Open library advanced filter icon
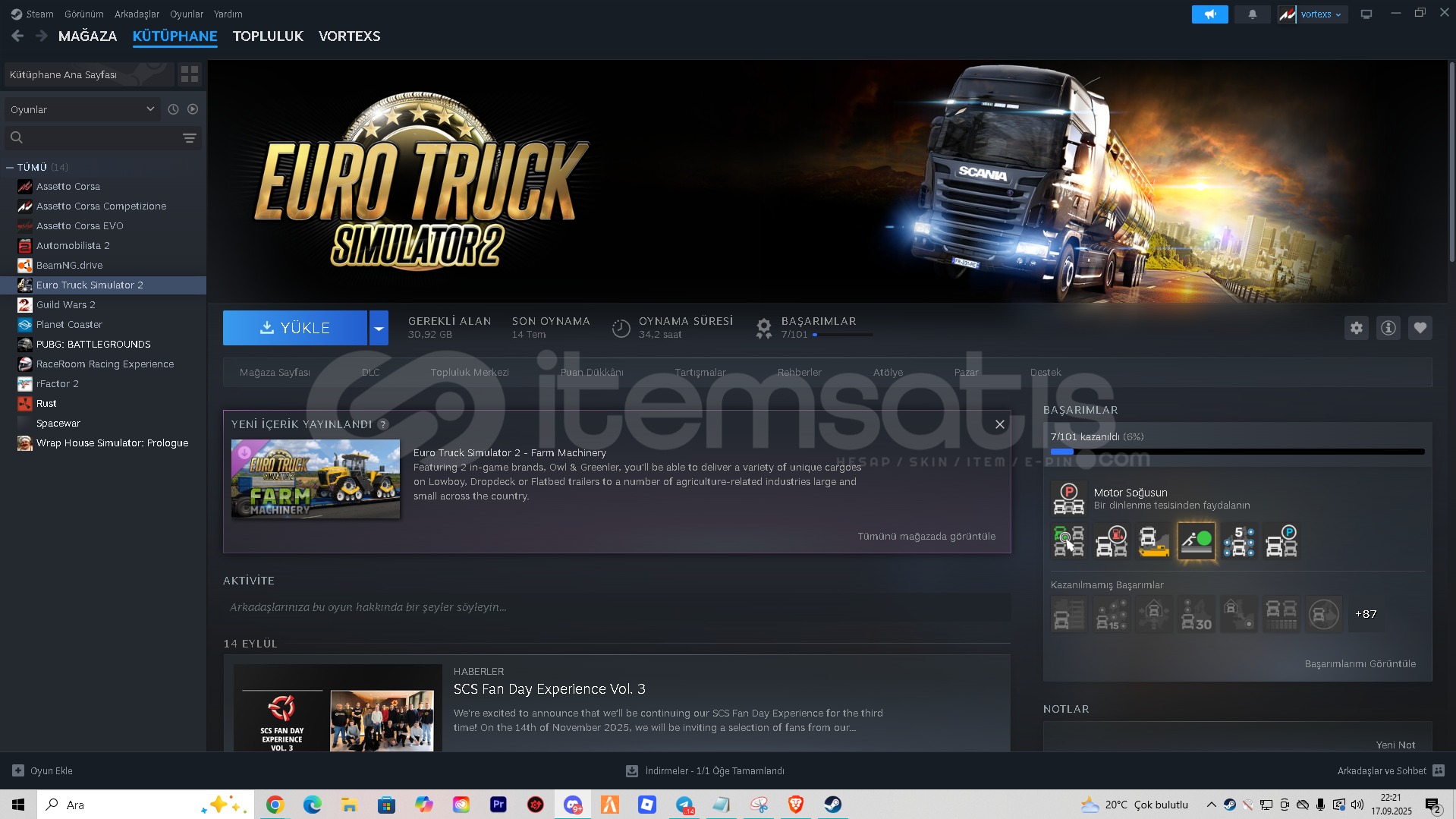The height and width of the screenshot is (819, 1456). 190,138
